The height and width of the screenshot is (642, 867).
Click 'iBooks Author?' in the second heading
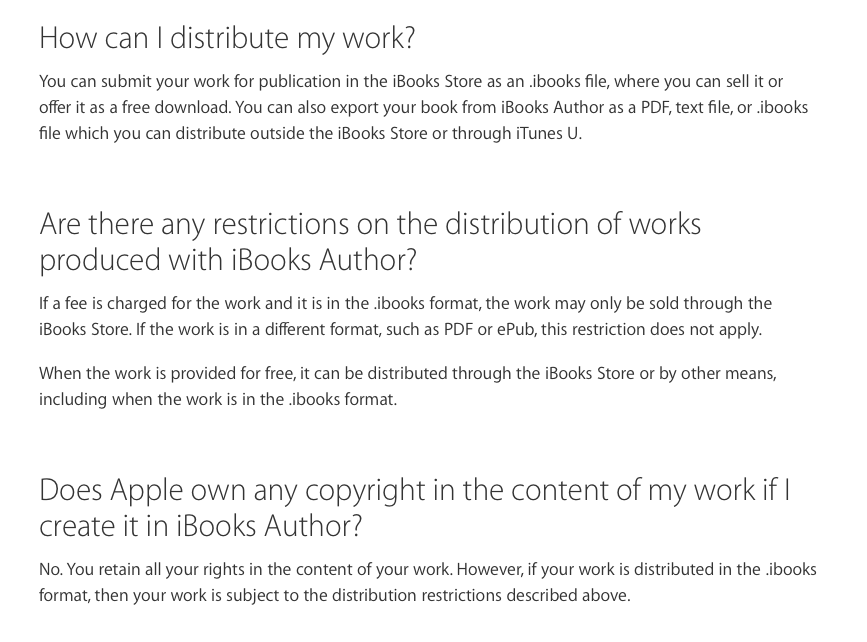tap(324, 260)
